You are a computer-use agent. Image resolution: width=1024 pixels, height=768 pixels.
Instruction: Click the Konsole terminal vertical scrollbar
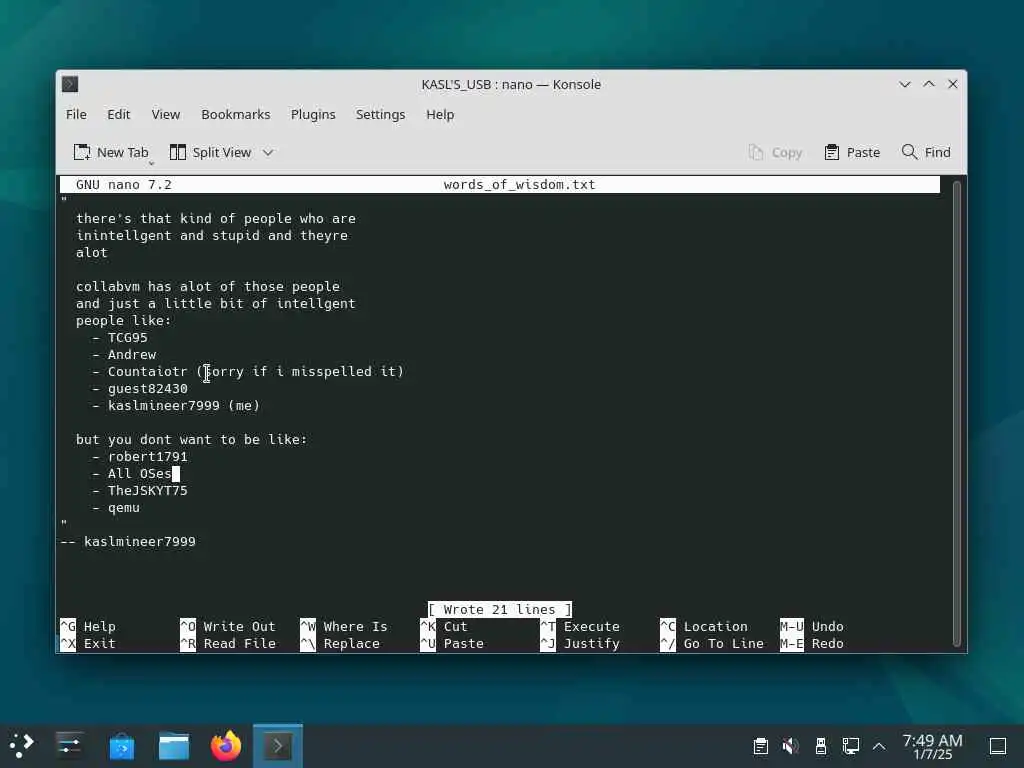(957, 413)
